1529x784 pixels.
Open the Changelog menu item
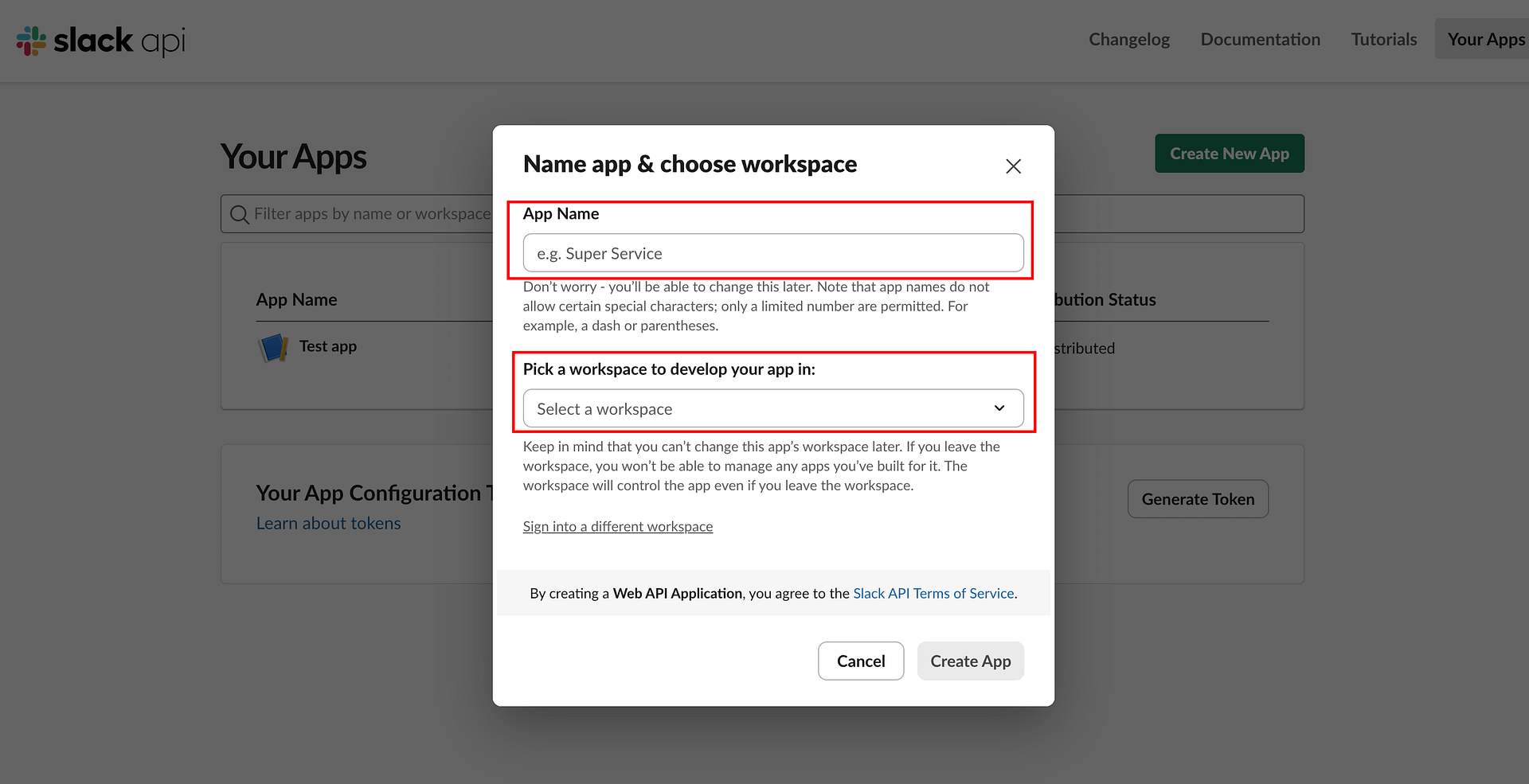[1129, 39]
